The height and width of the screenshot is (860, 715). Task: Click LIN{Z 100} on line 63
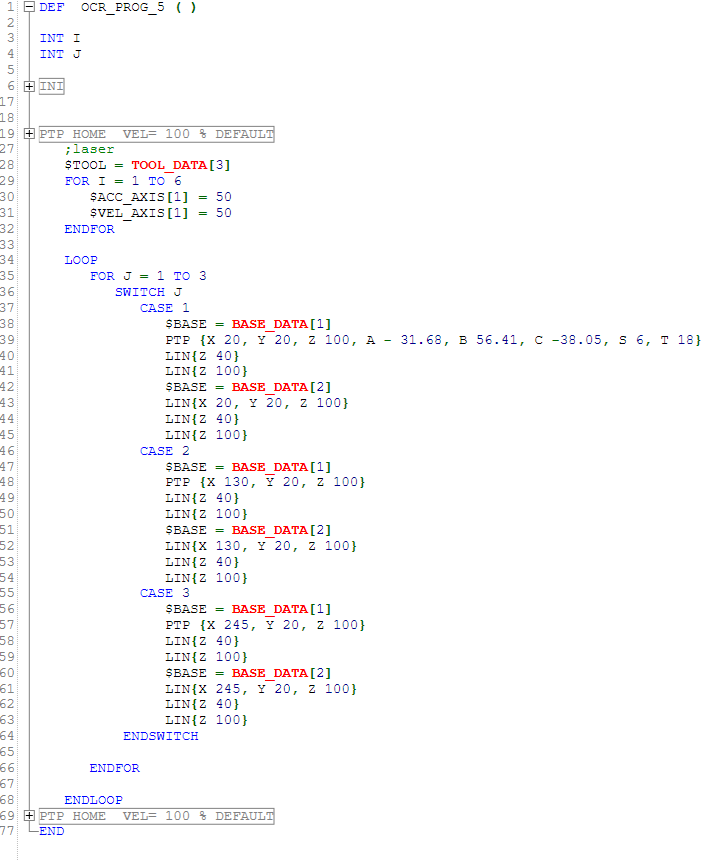click(207, 720)
